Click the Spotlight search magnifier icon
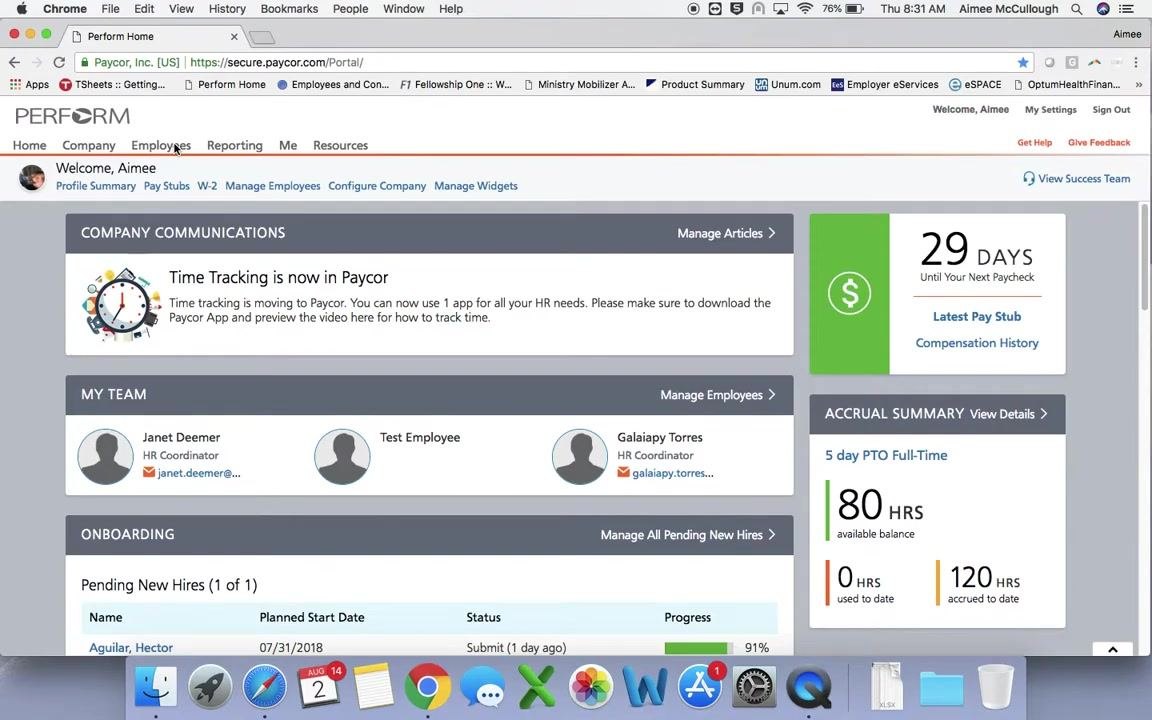This screenshot has width=1152, height=720. click(x=1076, y=9)
